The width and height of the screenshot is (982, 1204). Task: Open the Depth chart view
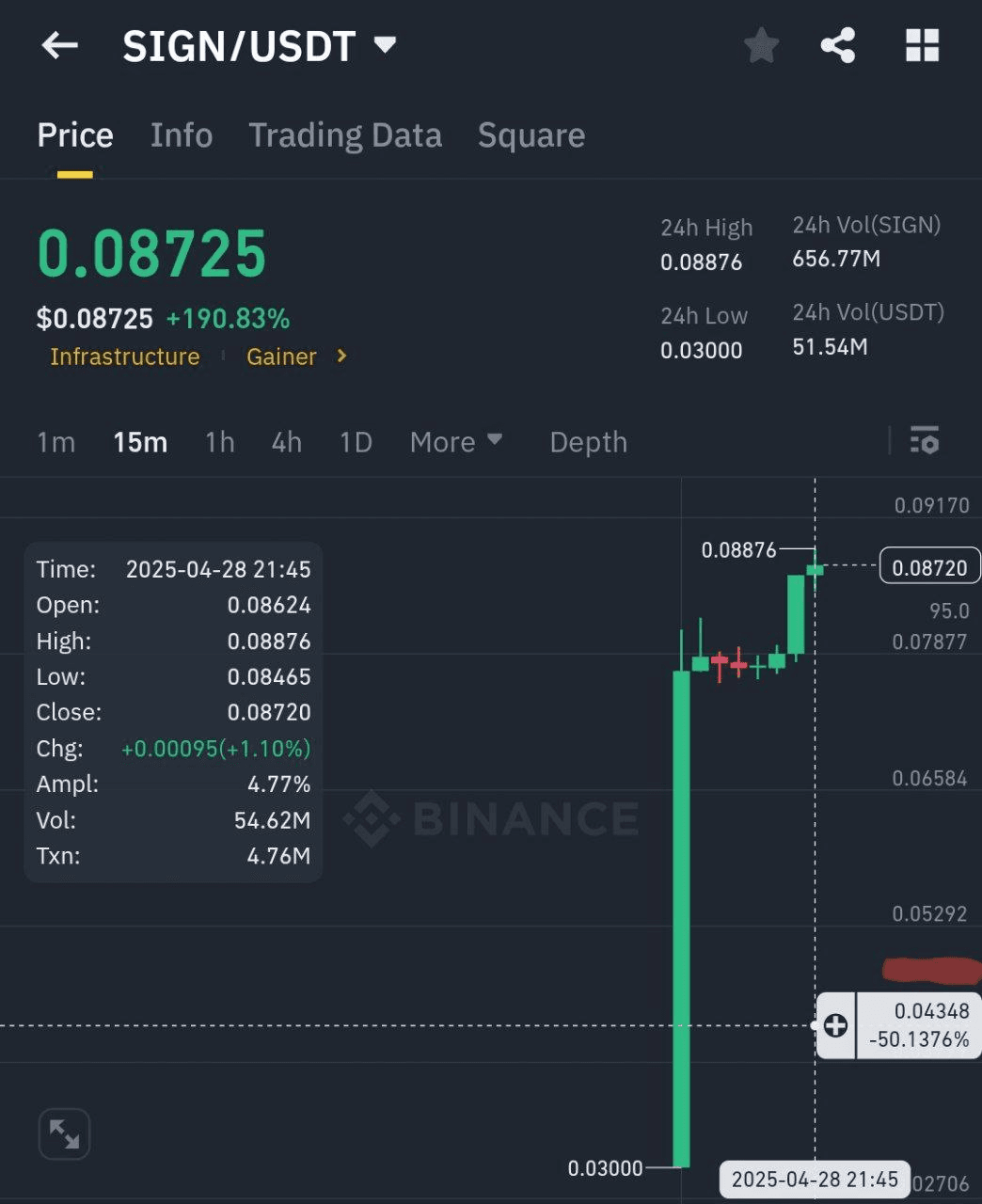click(589, 442)
